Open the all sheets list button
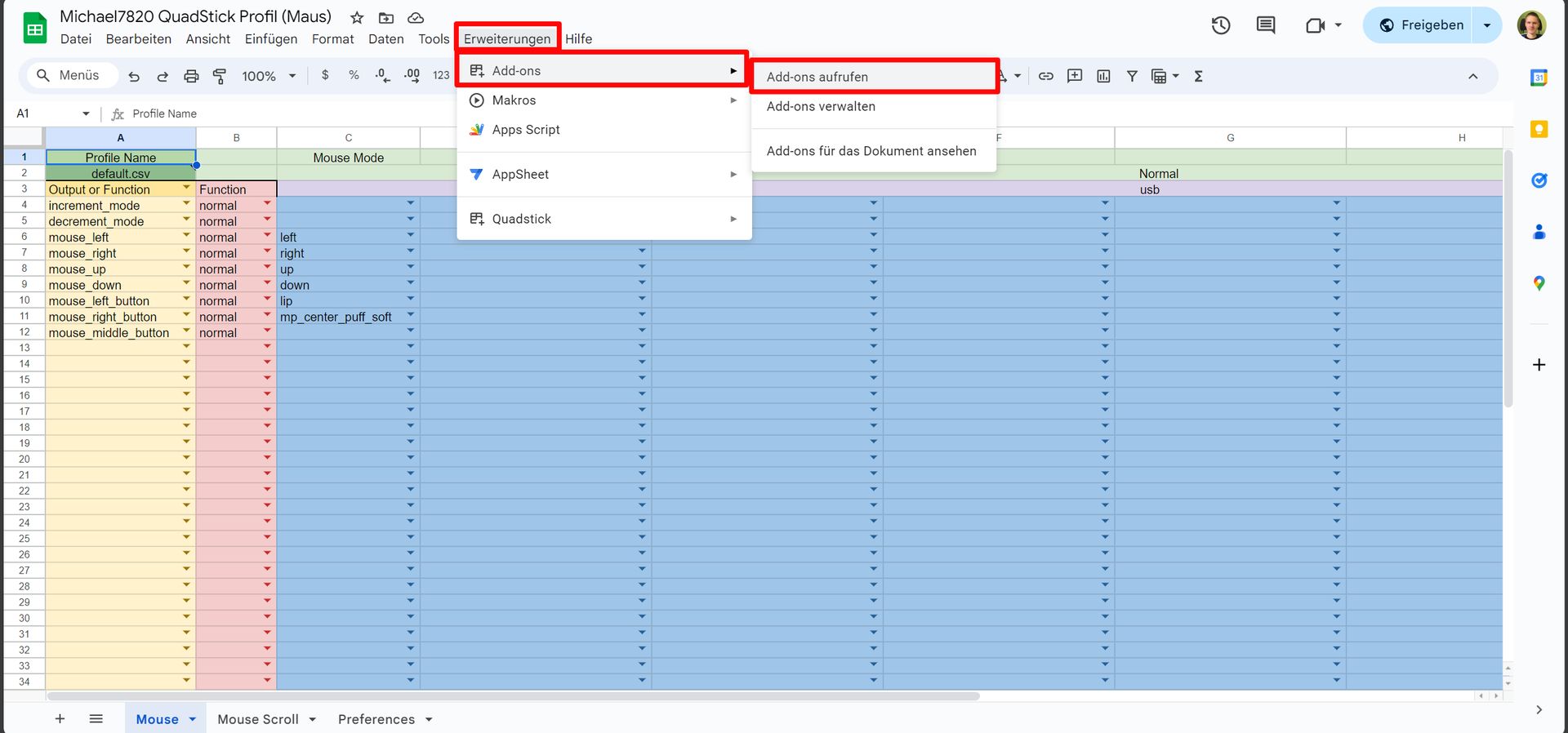This screenshot has height=733, width=1568. pyautogui.click(x=96, y=718)
